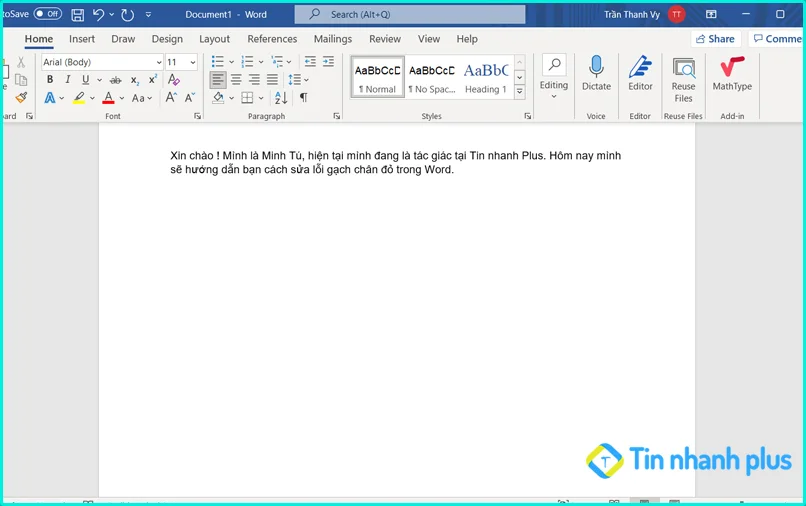The width and height of the screenshot is (806, 506).
Task: Open Line and Paragraph Spacing menu
Action: coord(298,80)
